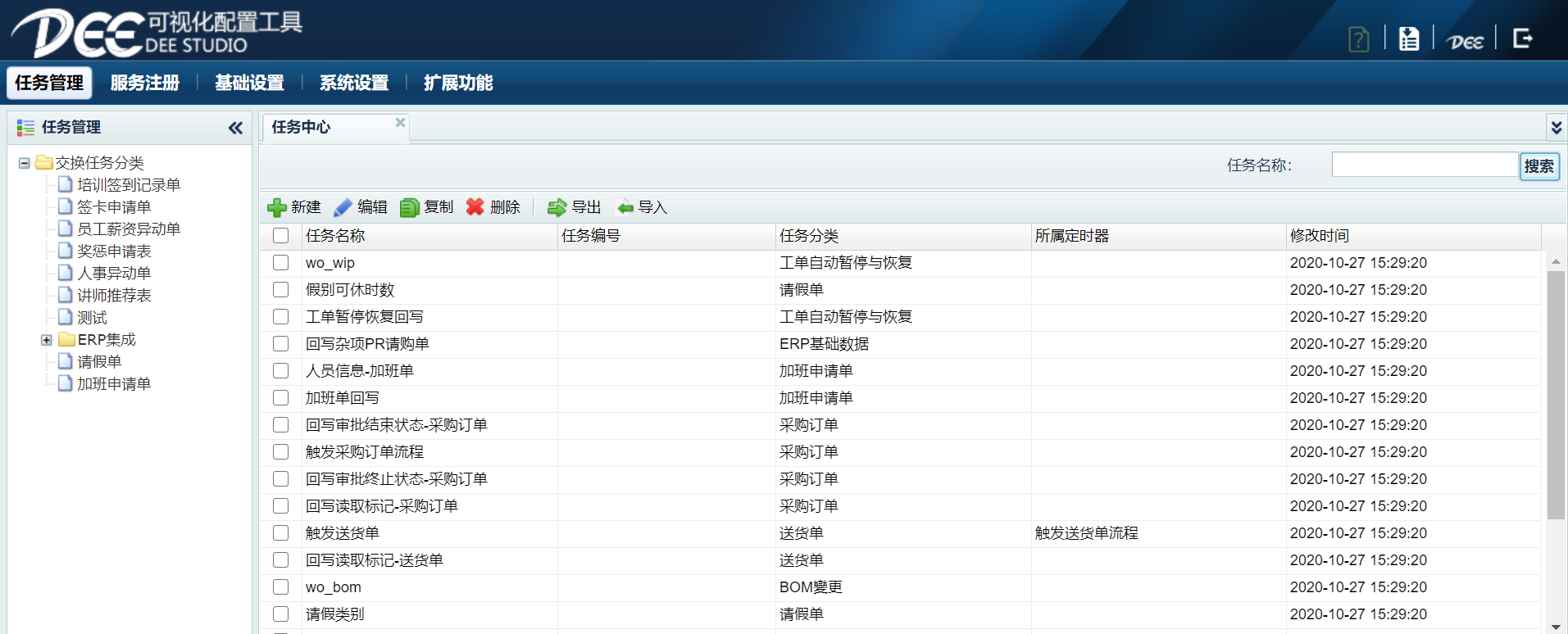The height and width of the screenshot is (634, 1568).
Task: Collapse the 任务管理 side panel
Action: (x=235, y=128)
